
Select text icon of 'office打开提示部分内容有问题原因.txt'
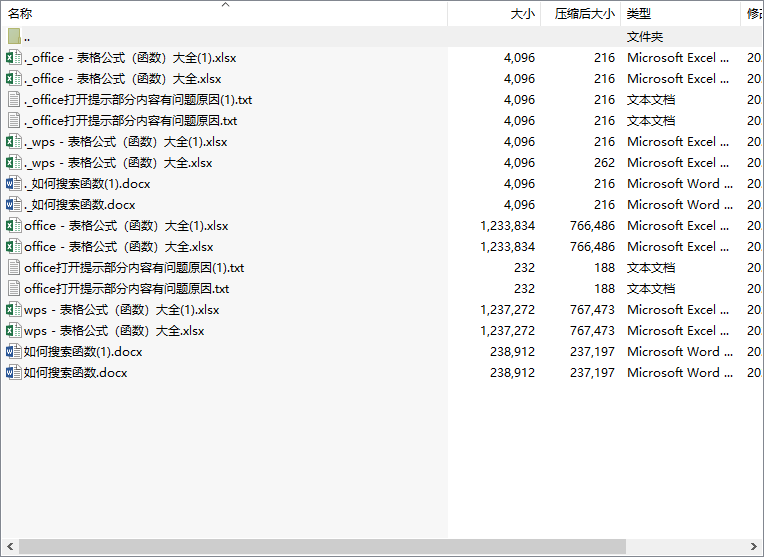(x=14, y=288)
